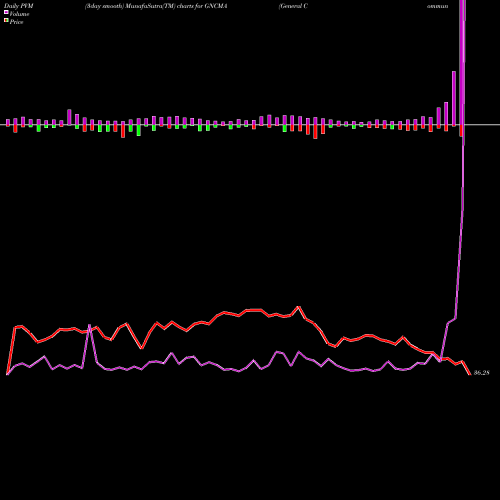Click the Price legend color swatch
This screenshot has width=500, height=500.
tap(6, 21)
